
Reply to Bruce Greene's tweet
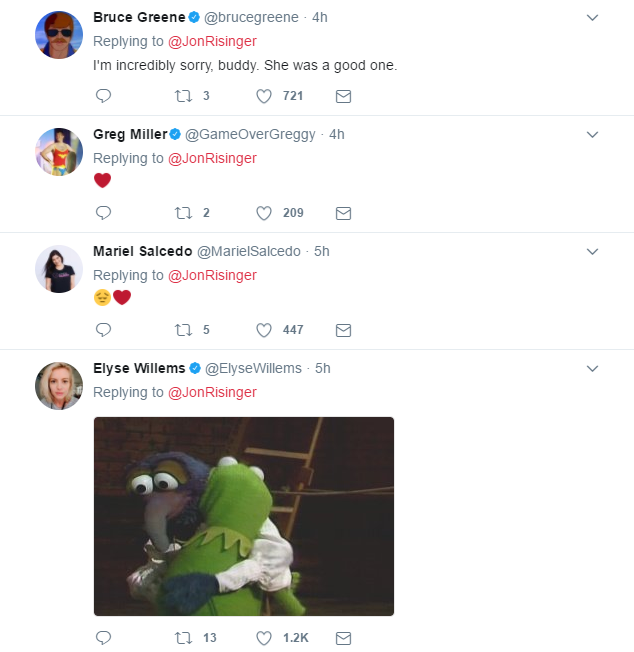[102, 96]
